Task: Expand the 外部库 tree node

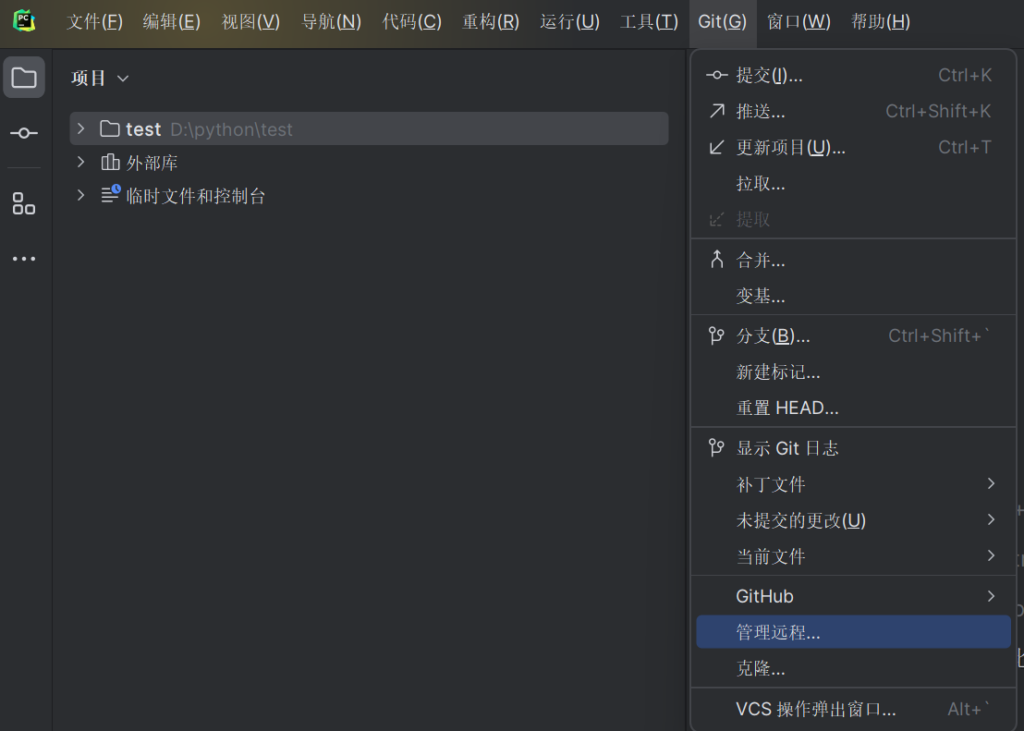Action: 81,162
